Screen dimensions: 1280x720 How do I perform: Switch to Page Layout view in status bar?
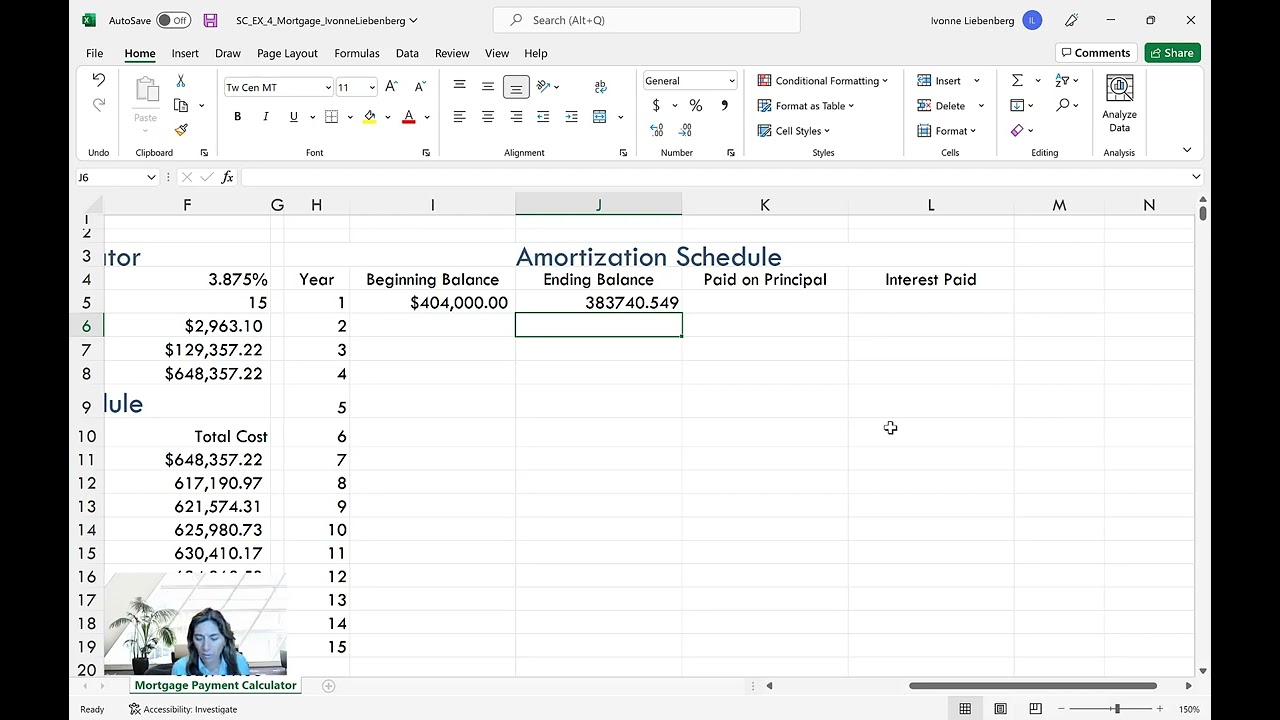[x=1000, y=709]
